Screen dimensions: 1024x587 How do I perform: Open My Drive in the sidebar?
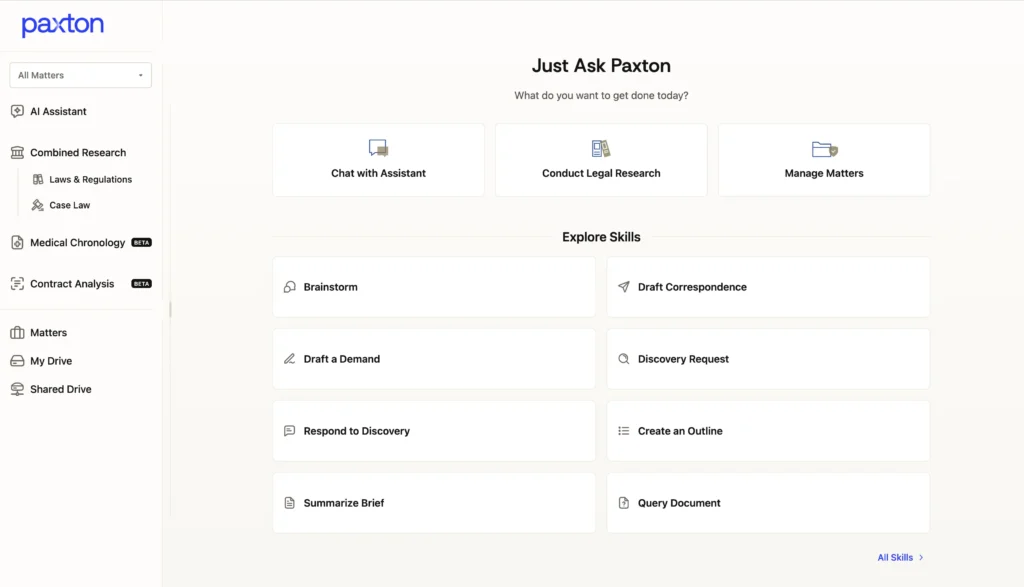click(51, 361)
